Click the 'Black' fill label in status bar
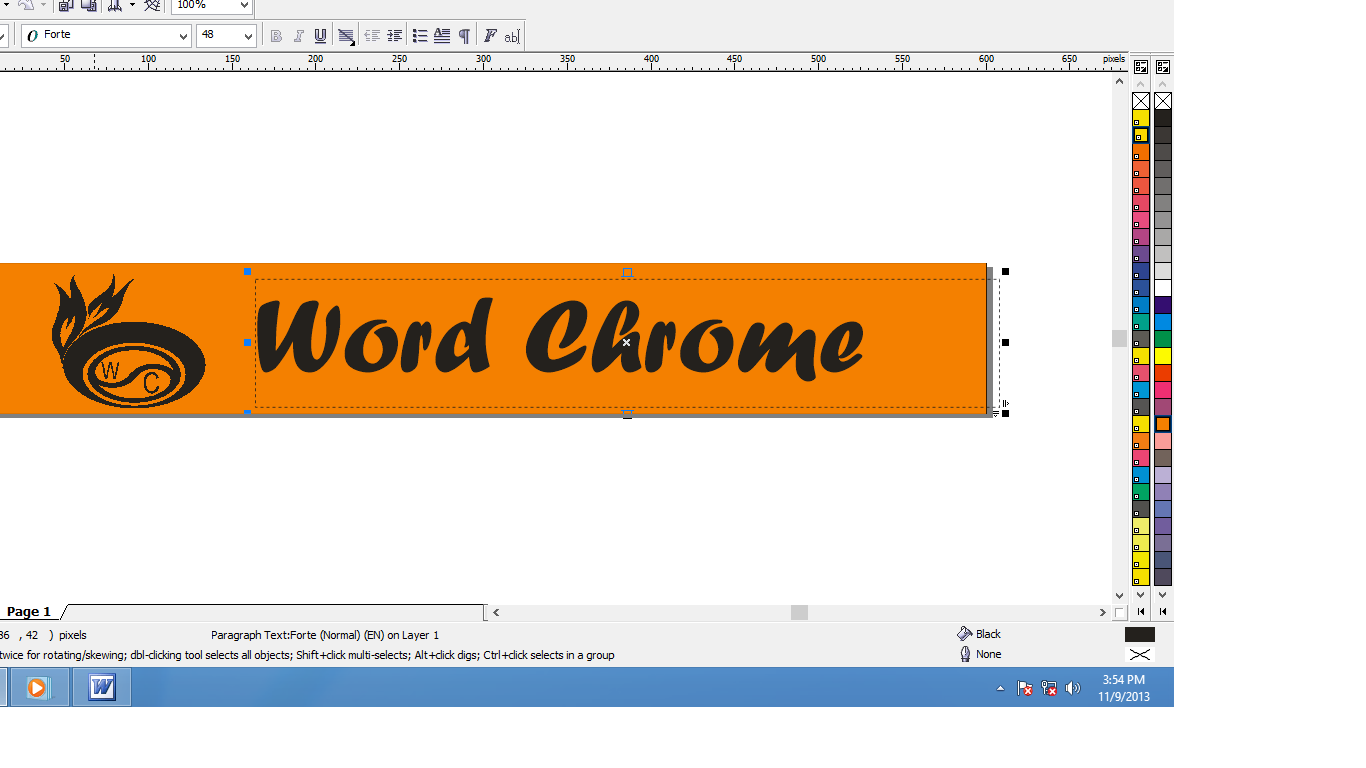Image resolution: width=1366 pixels, height=768 pixels. (x=988, y=634)
